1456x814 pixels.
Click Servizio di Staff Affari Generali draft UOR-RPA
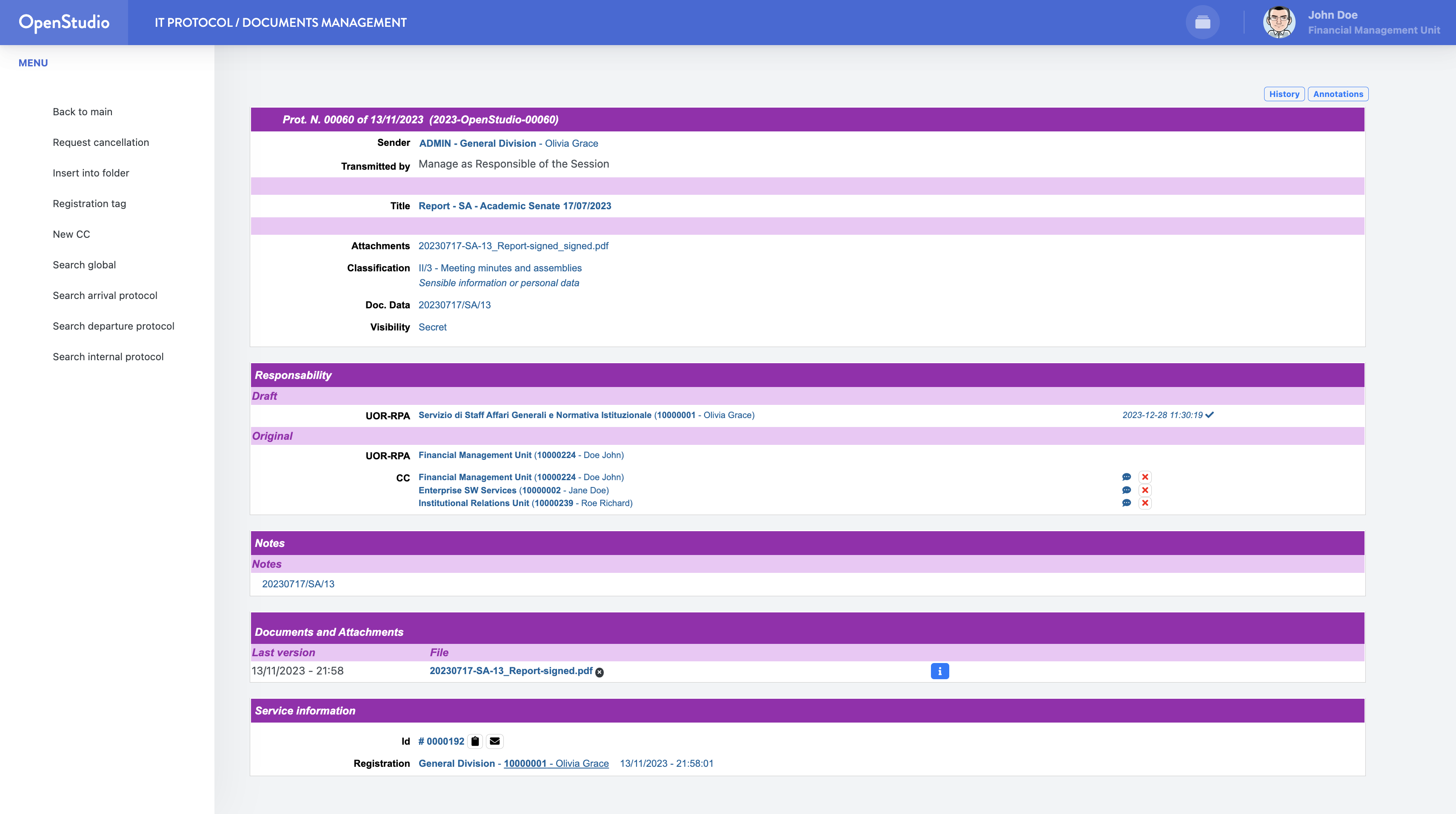pyautogui.click(x=586, y=415)
